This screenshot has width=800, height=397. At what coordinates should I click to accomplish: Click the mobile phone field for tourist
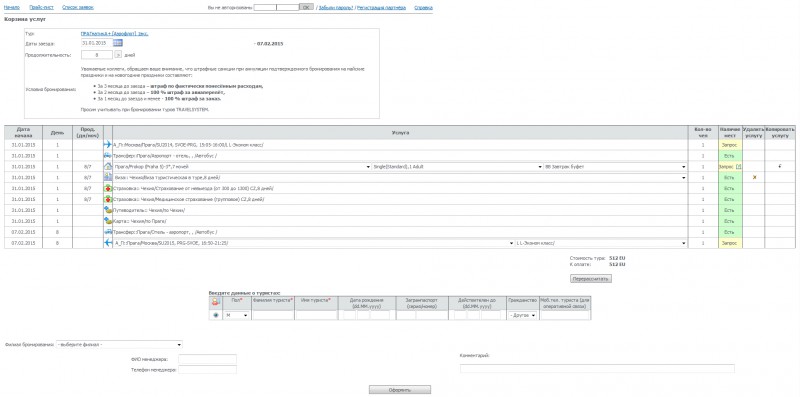pos(565,316)
